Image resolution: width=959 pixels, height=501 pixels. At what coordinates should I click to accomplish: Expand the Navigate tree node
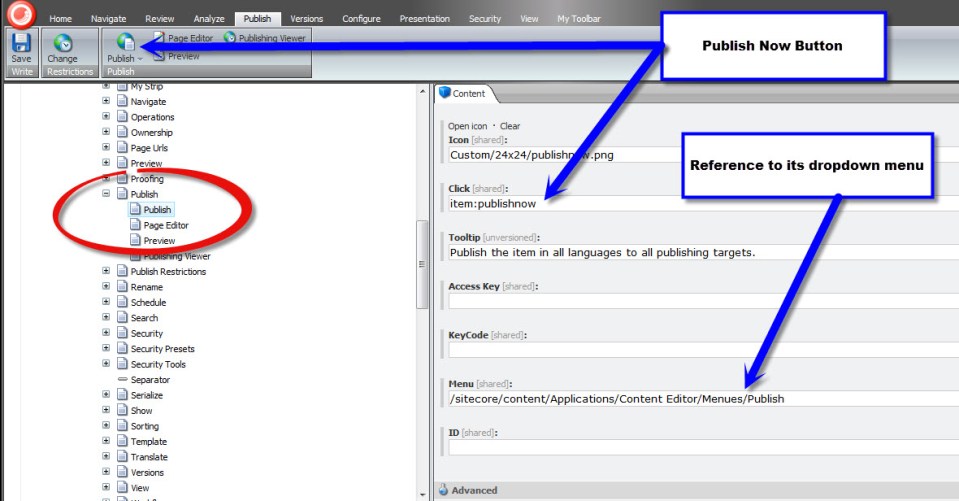tap(106, 100)
